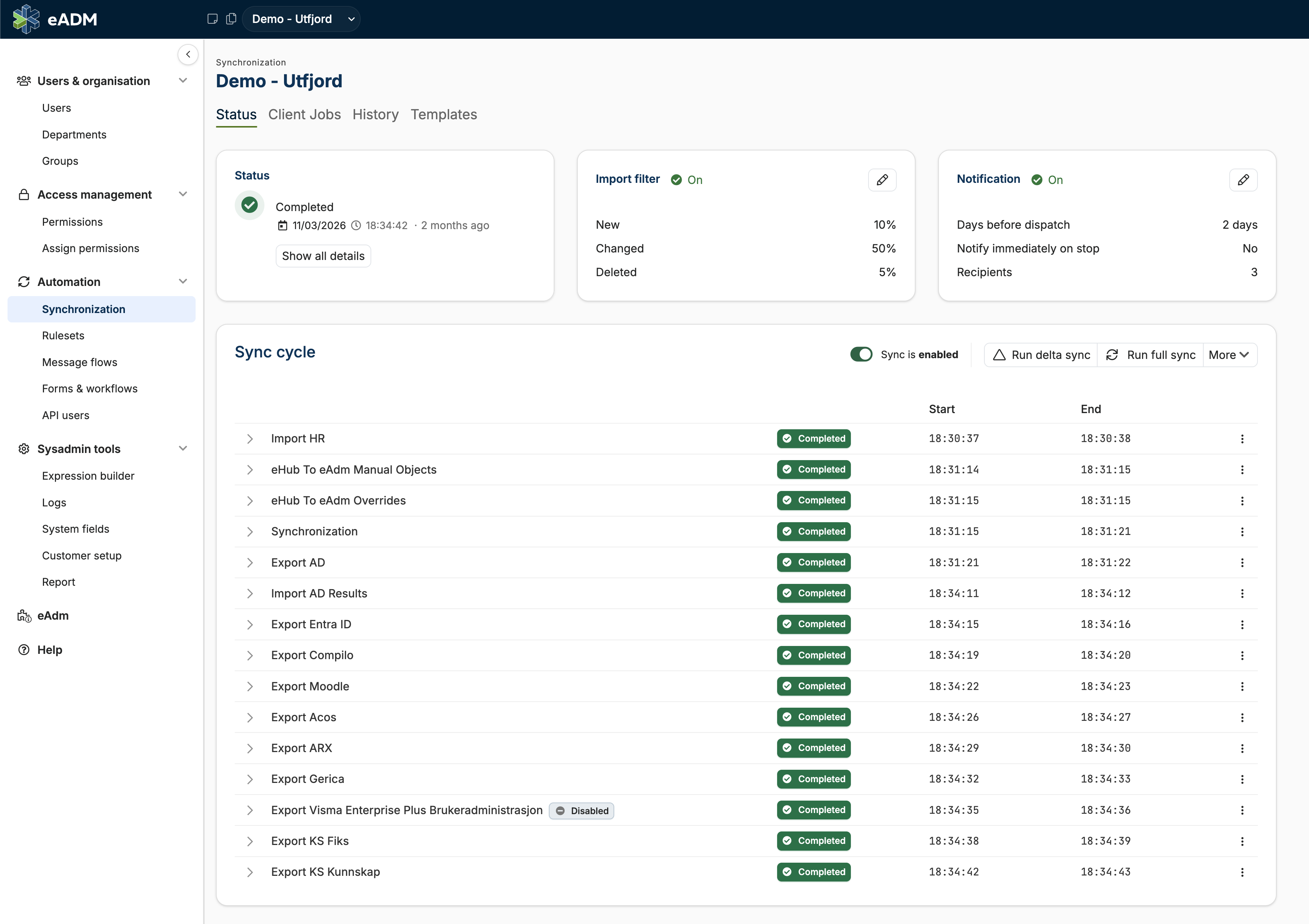Expand the Export Moodle row
Image resolution: width=1309 pixels, height=924 pixels.
click(x=250, y=686)
